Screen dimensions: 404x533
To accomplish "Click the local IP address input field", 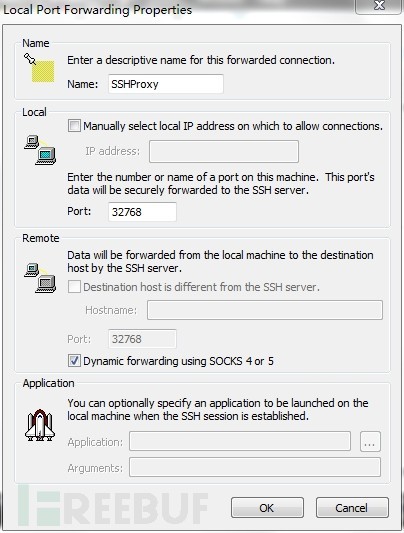I will click(224, 151).
